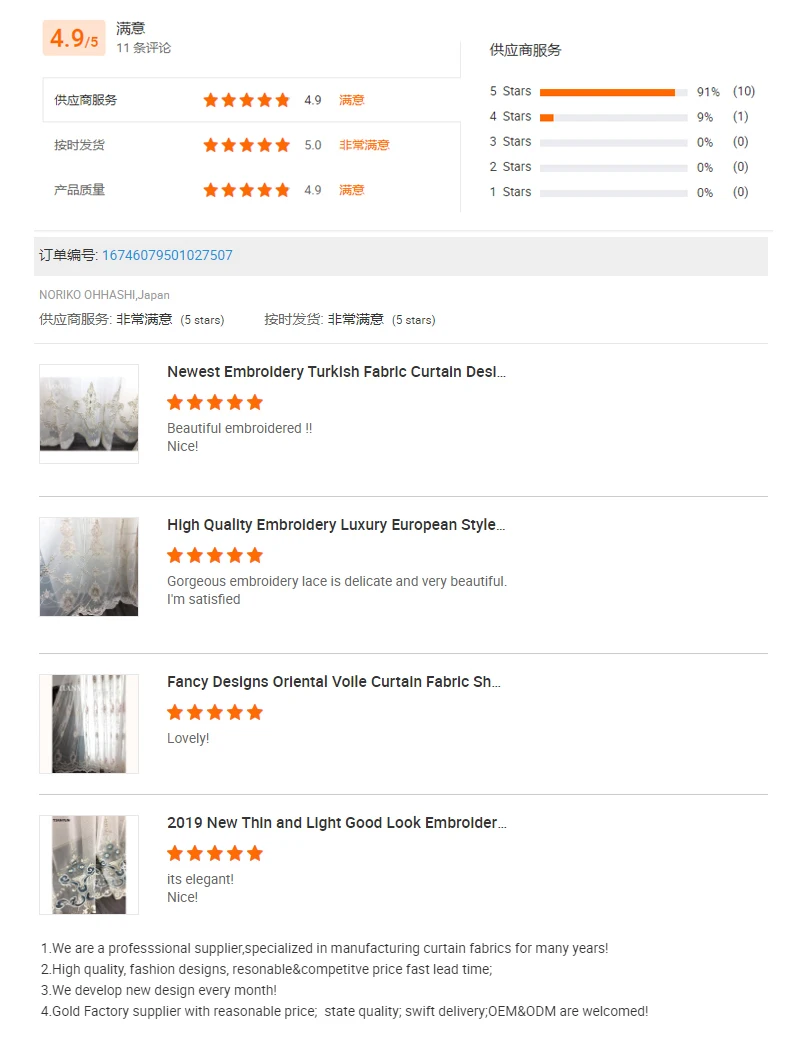
Task: Click stars under Fancy Designs Oriental Voile
Action: 215,712
